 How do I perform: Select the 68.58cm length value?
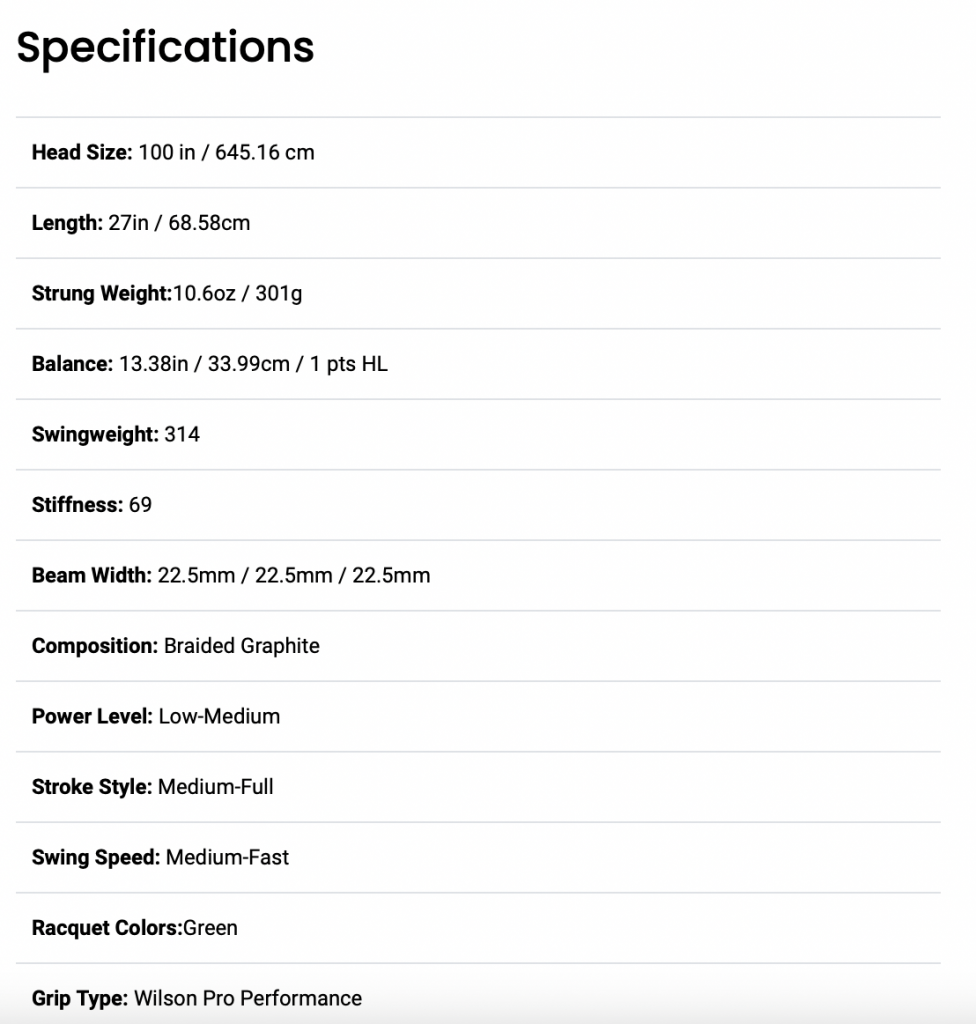209,223
